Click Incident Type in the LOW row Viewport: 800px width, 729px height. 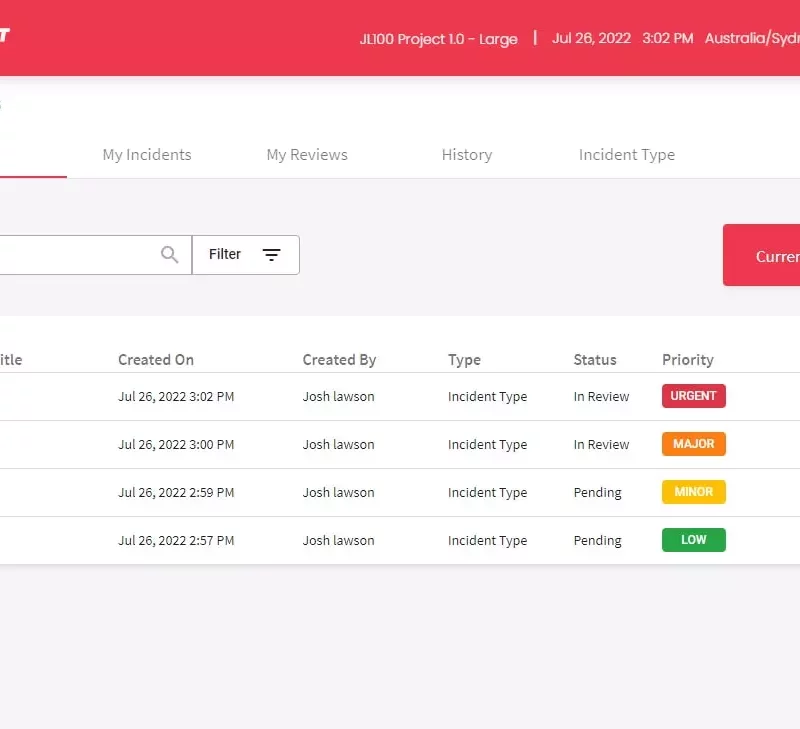click(487, 540)
